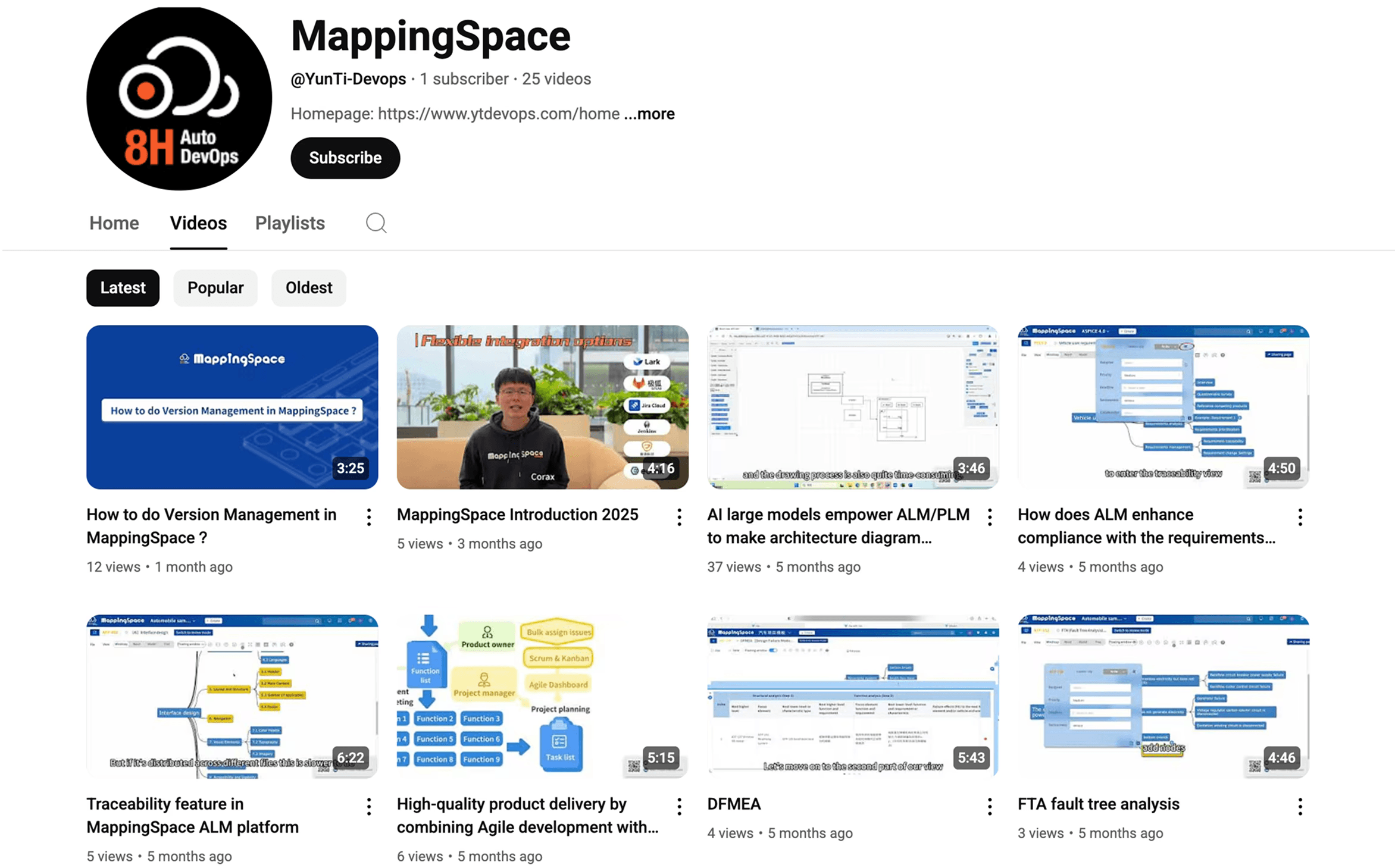Open the FTA fault tree analysis thumbnail
The height and width of the screenshot is (868, 1395).
coord(1163,696)
